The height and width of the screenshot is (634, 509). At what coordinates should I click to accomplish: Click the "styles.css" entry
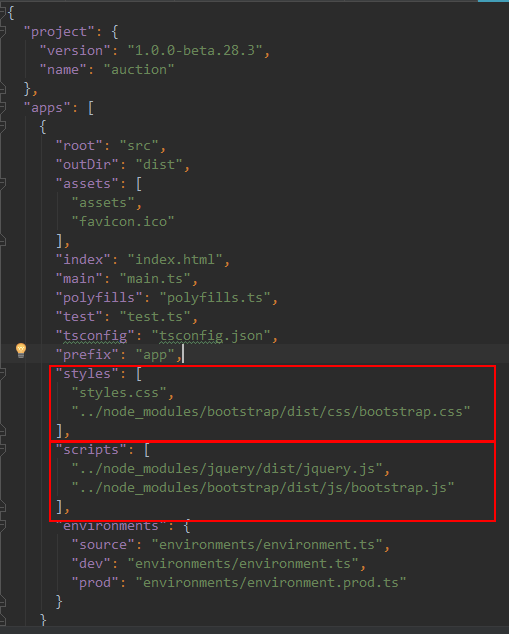pyautogui.click(x=119, y=393)
